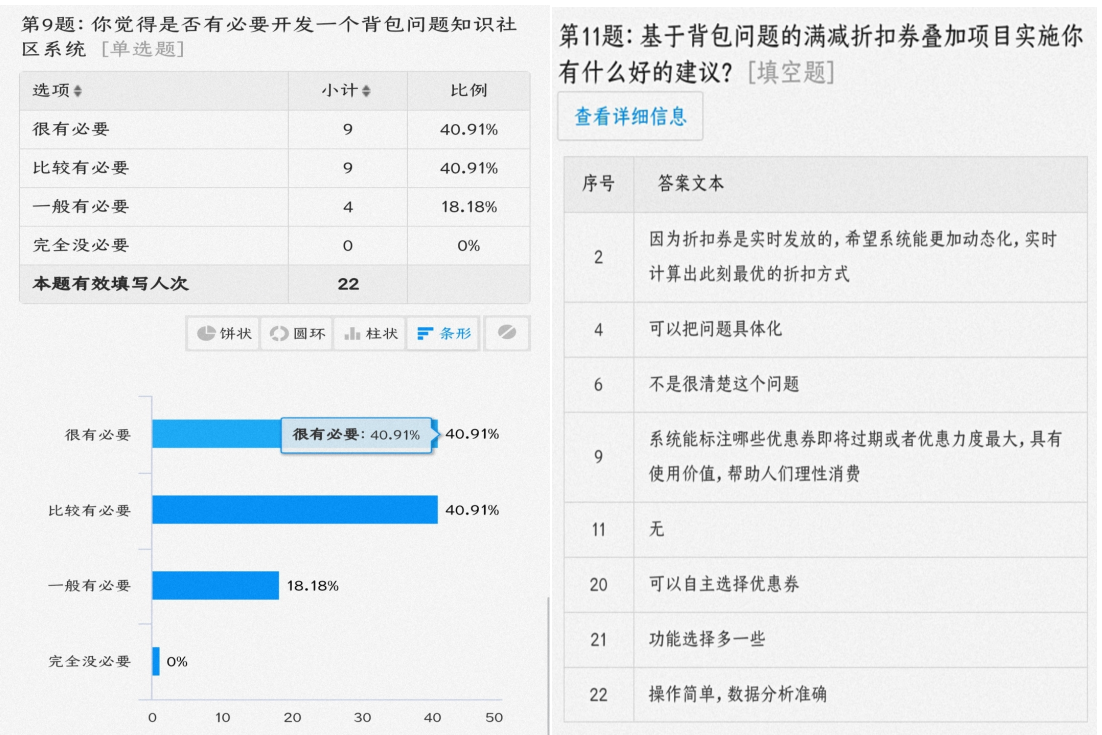Viewport: 1102px width, 735px height.
Task: Click the 完全没必要 small bar in chart
Action: coord(156,661)
